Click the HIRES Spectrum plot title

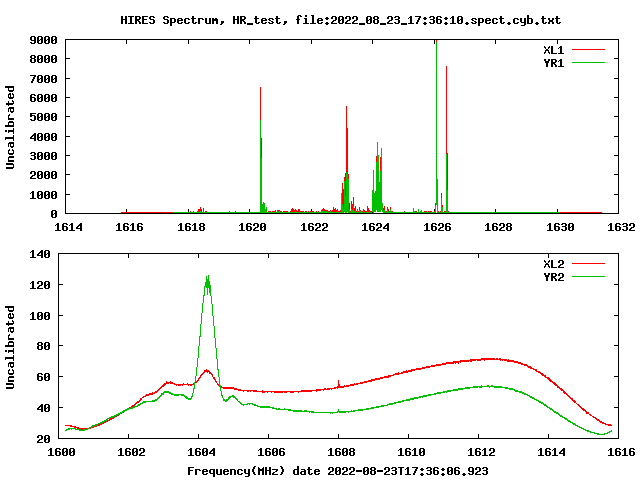340,20
